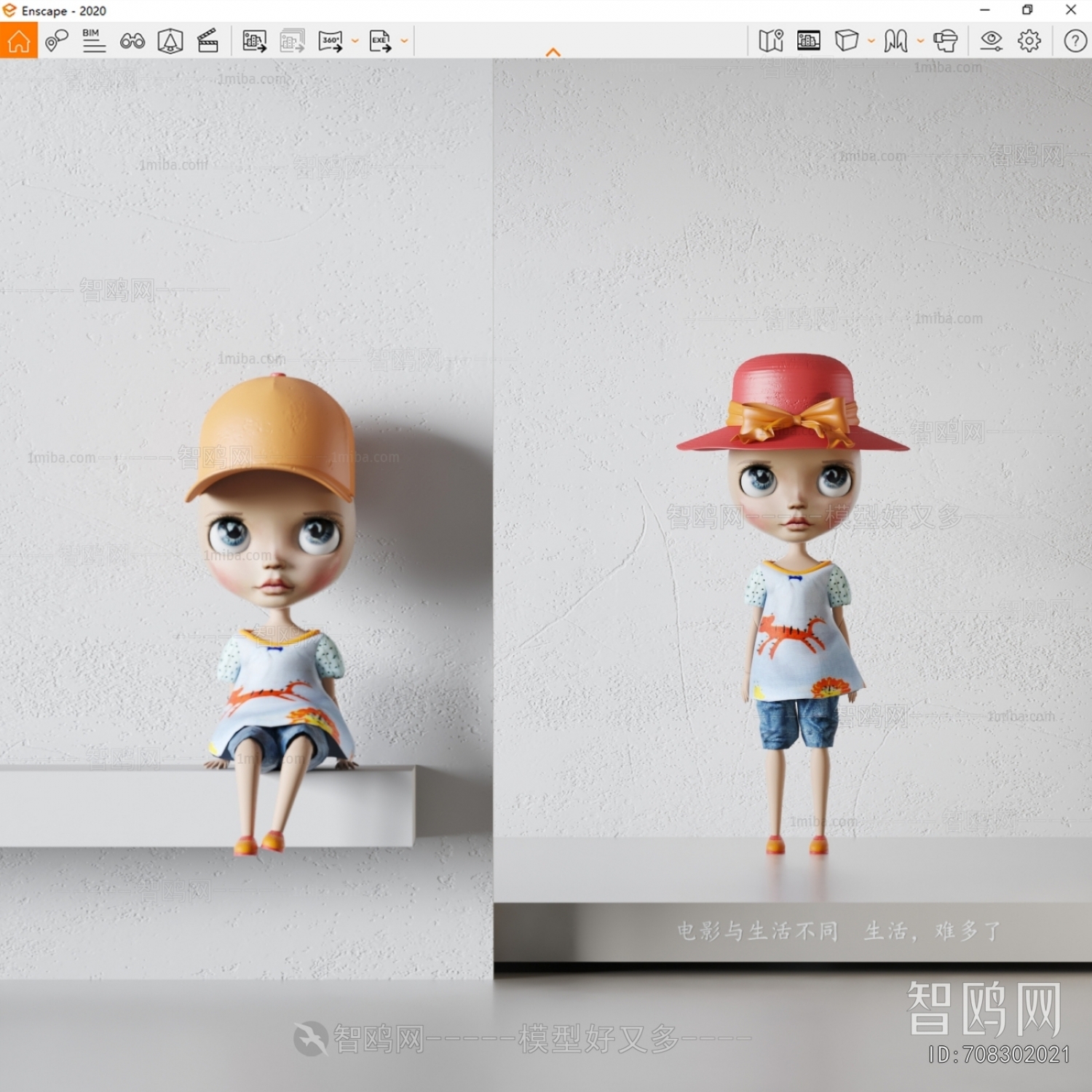The image size is (1092, 1092).
Task: Click the Enscape logo in the title bar
Action: pyautogui.click(x=9, y=10)
